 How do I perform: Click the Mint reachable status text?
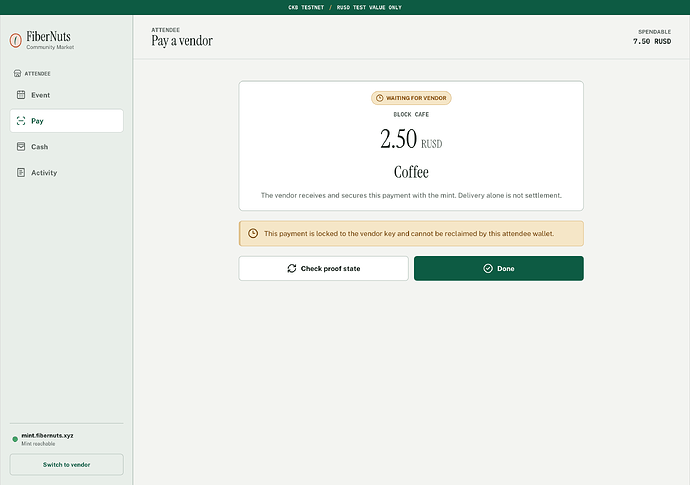(38, 444)
